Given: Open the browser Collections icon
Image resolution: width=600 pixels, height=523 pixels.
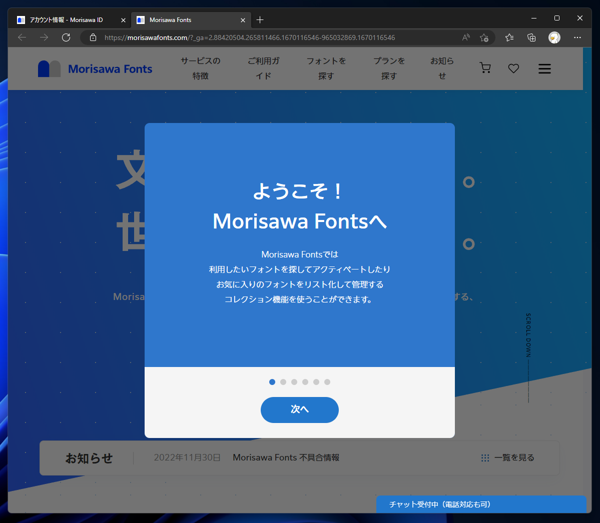Looking at the screenshot, I should [532, 37].
